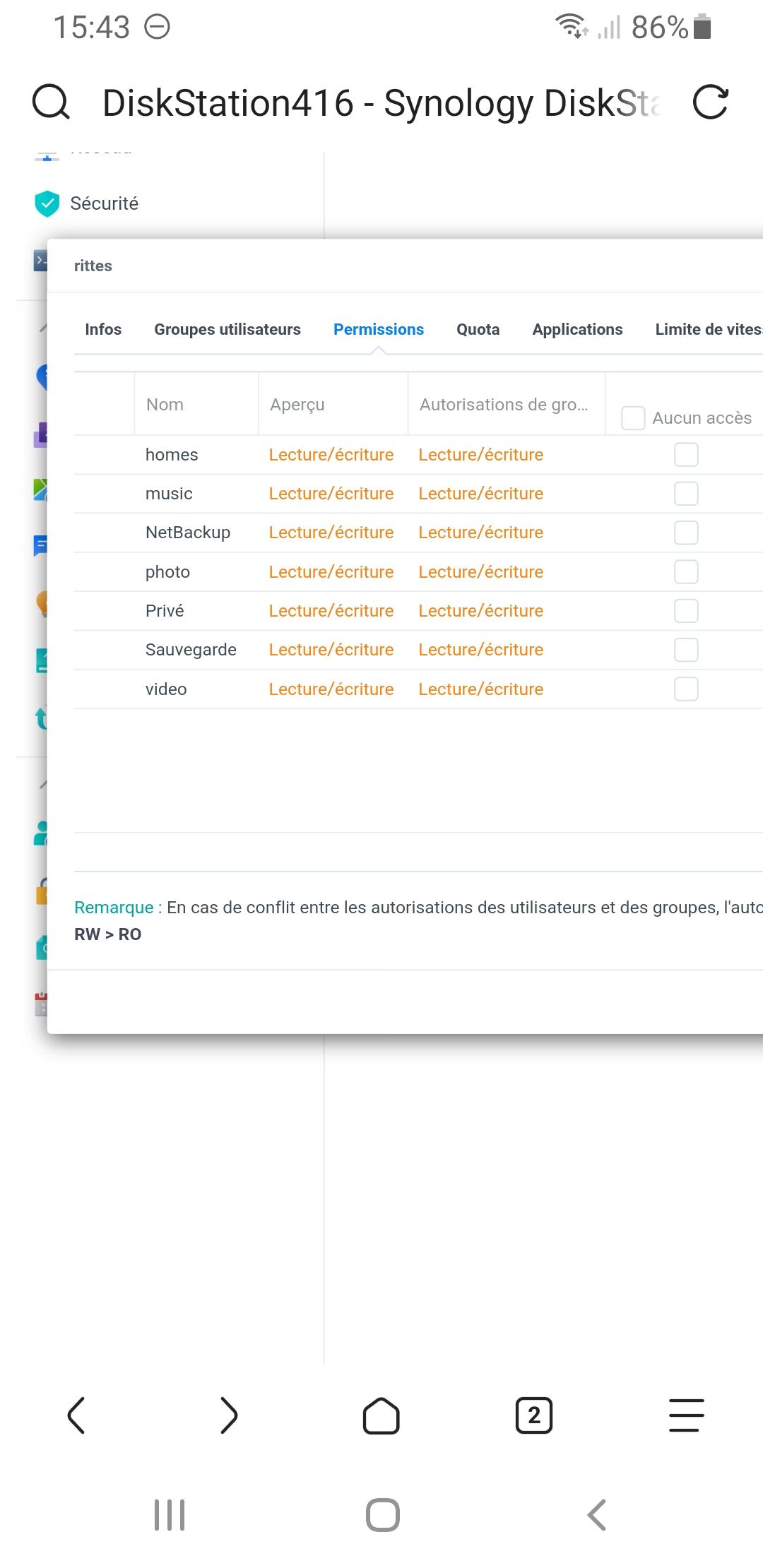This screenshot has width=763, height=1568.
Task: Select the photo shared folder row
Action: (x=418, y=572)
